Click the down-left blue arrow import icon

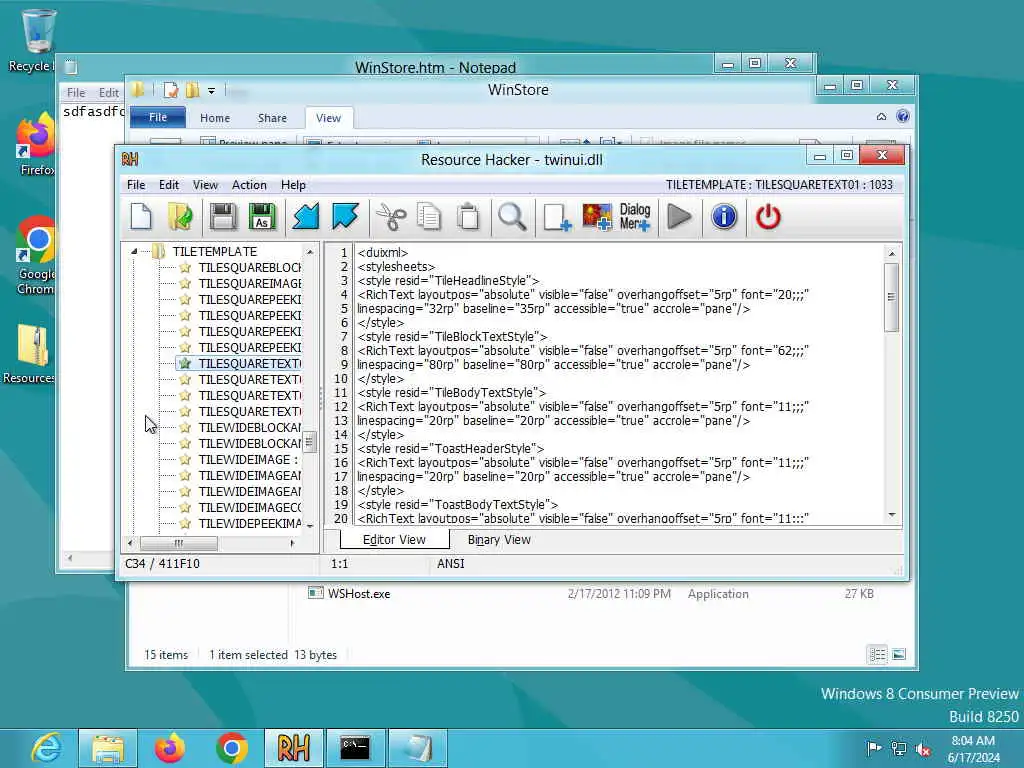[x=305, y=217]
